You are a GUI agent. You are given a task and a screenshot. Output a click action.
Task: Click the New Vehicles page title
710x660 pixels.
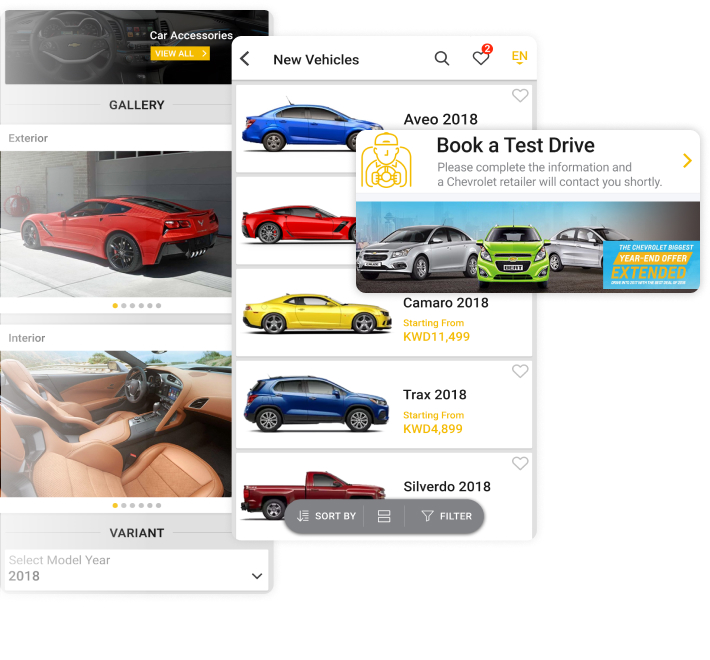tap(316, 59)
